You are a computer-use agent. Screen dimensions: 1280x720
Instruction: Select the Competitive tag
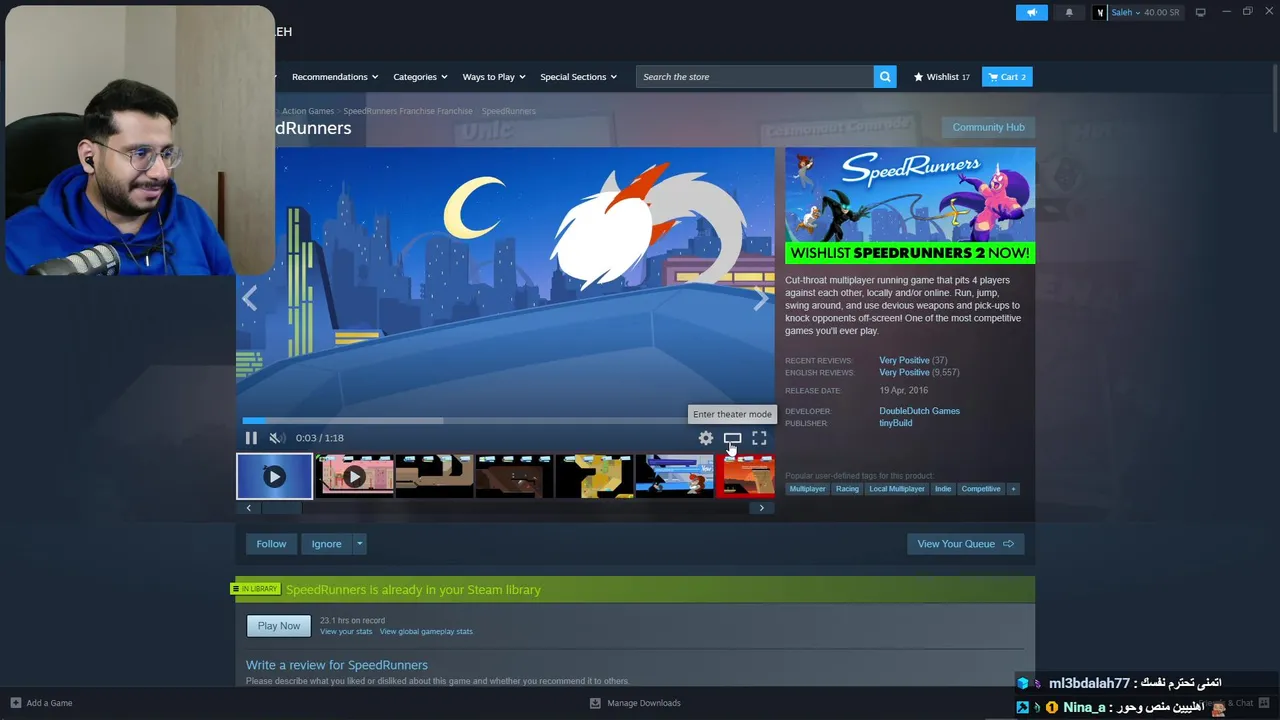[981, 489]
